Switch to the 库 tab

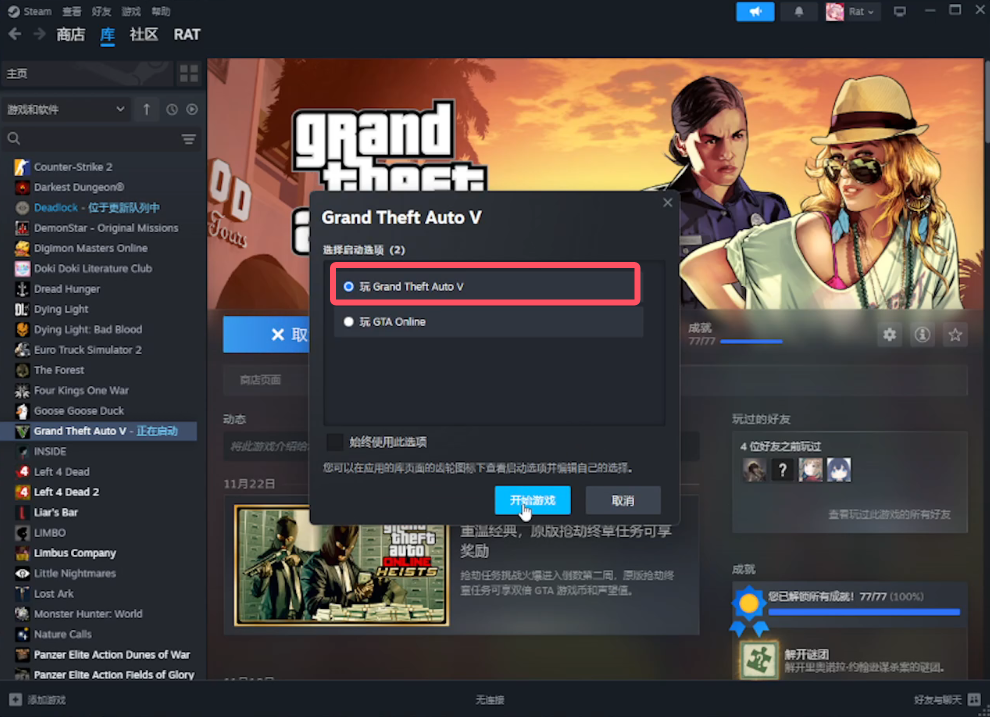[x=107, y=35]
